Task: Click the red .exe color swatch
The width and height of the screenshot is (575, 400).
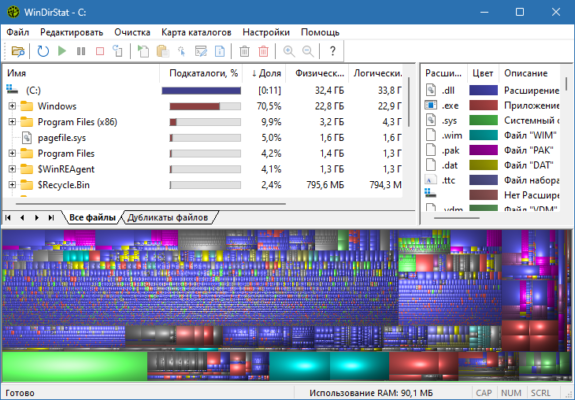Action: tap(483, 105)
